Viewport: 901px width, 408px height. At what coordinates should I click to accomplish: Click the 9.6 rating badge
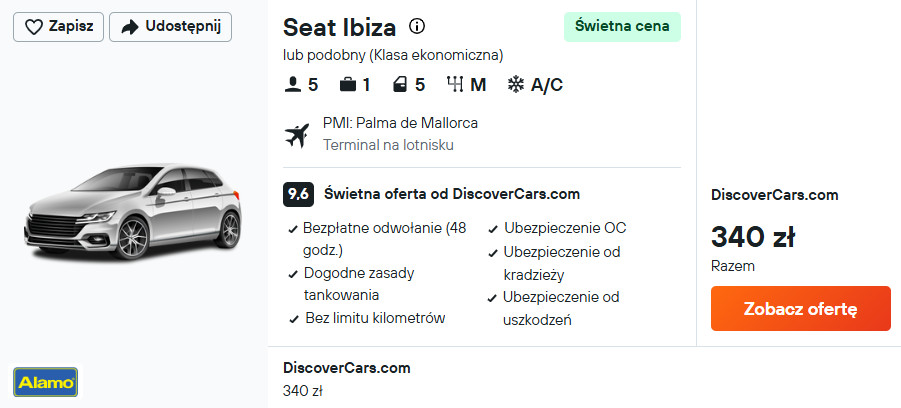pyautogui.click(x=298, y=194)
